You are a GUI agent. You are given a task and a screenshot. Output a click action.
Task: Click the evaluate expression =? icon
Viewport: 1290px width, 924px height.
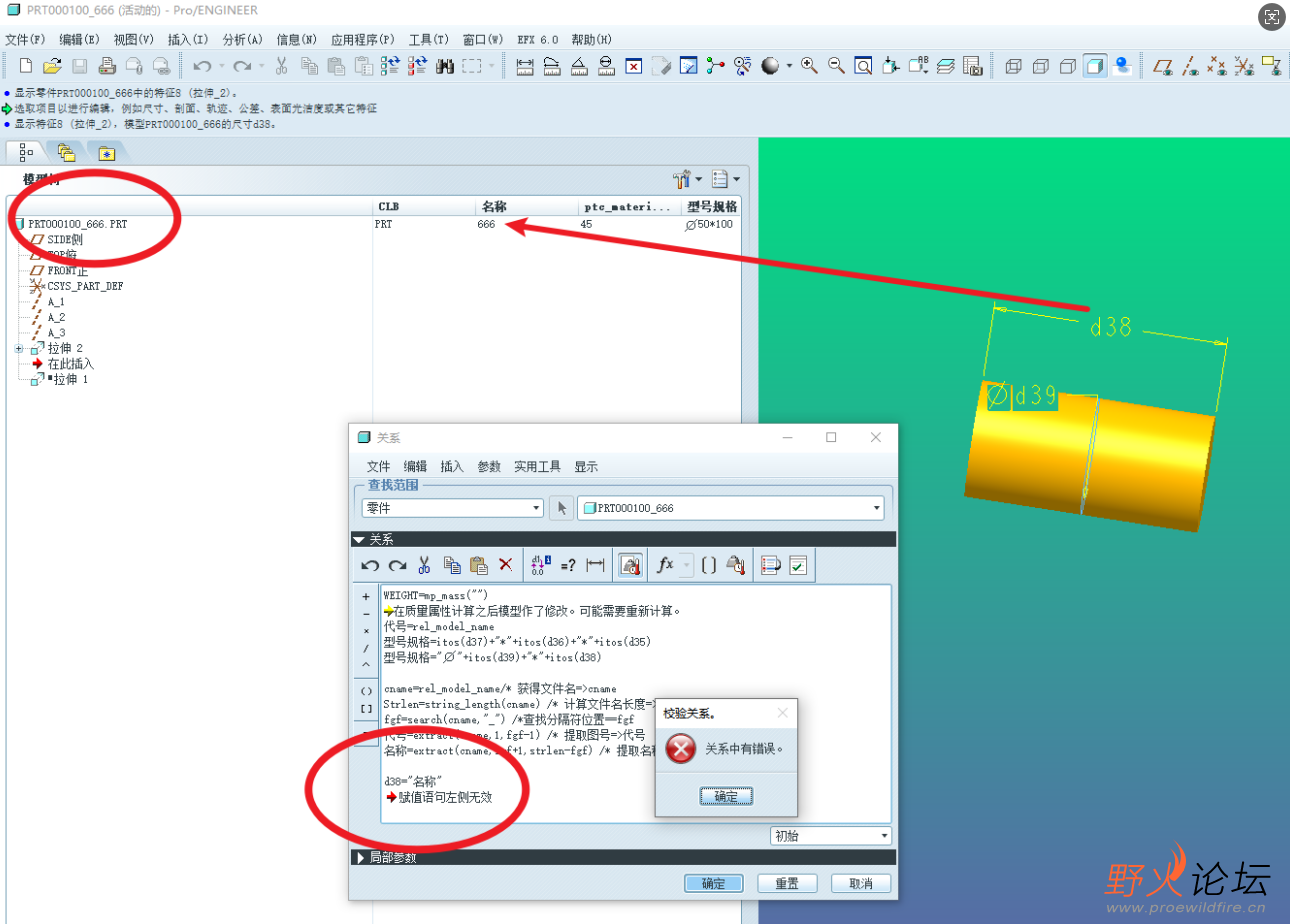click(x=568, y=565)
